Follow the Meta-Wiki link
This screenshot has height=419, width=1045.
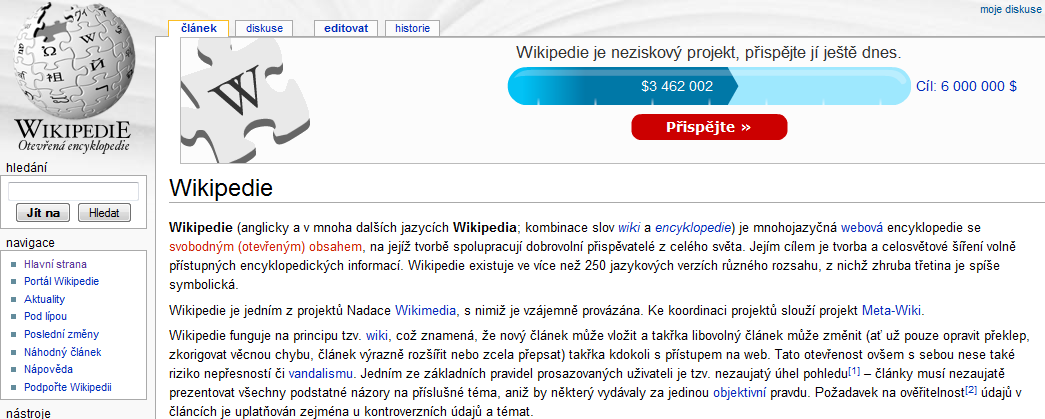click(893, 310)
